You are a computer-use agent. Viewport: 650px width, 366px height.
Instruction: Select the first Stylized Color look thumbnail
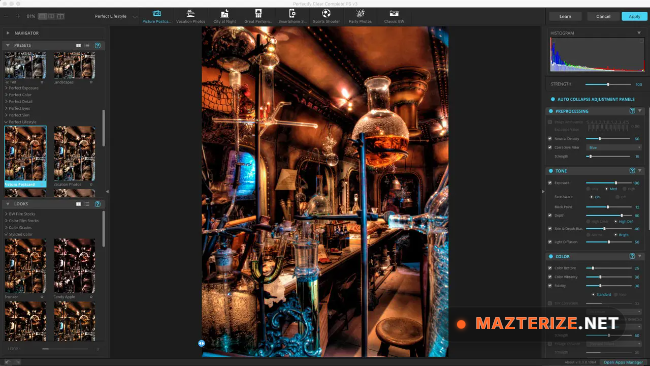point(25,266)
